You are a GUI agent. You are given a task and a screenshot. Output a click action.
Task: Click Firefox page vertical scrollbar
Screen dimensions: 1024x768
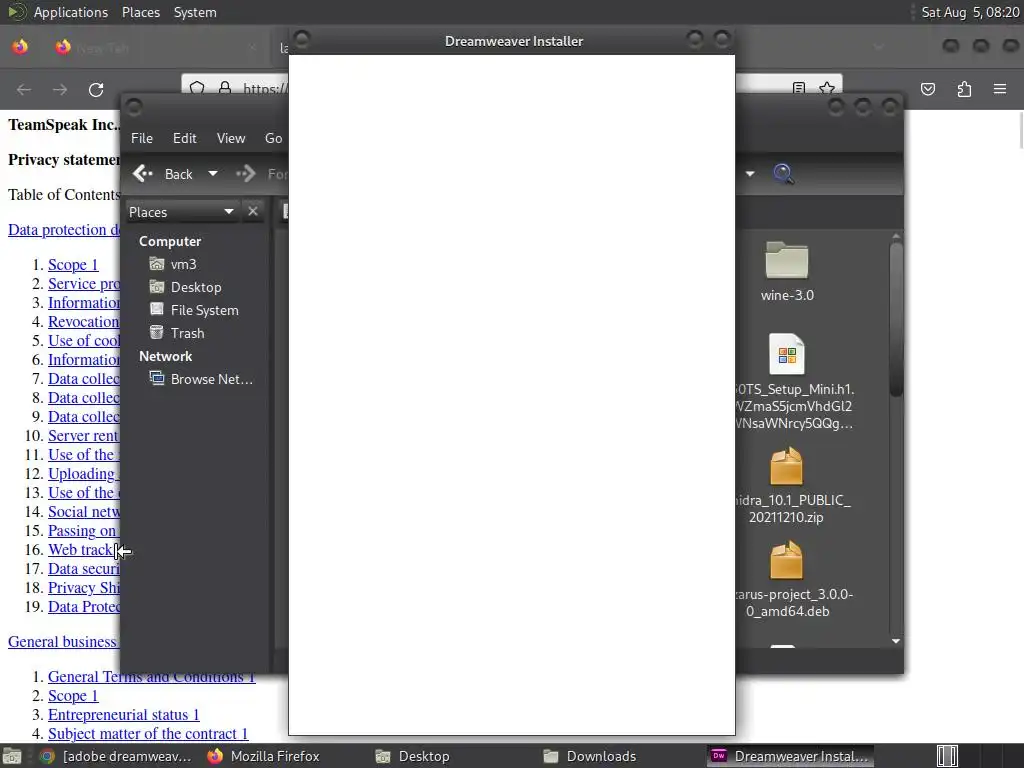[1019, 131]
